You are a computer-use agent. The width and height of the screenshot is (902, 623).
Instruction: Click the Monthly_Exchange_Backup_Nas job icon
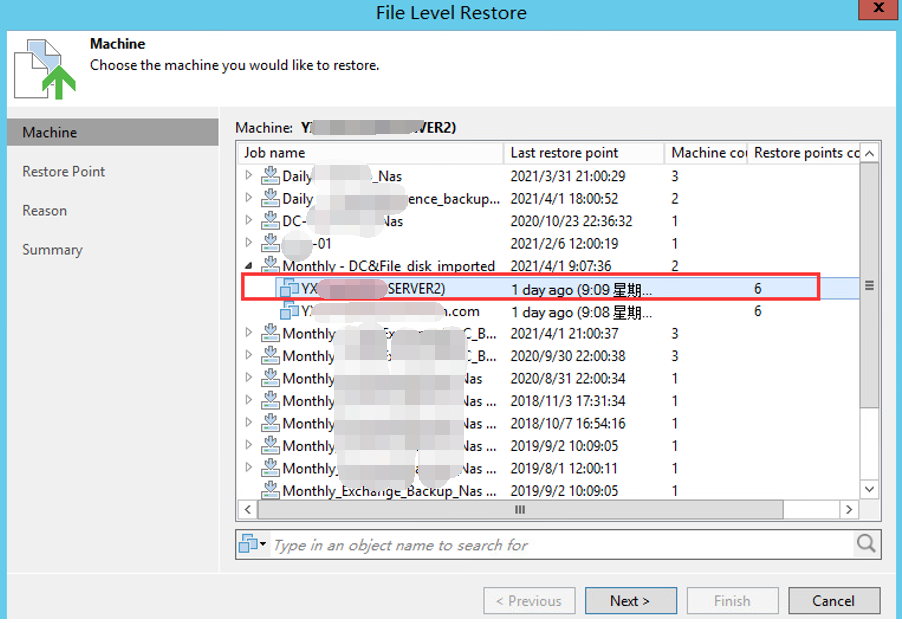[x=270, y=491]
